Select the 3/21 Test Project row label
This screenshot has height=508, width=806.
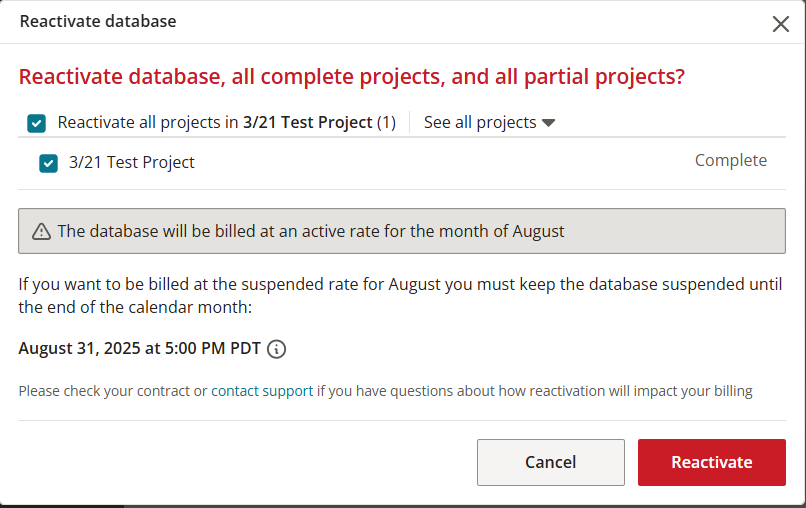pos(132,162)
